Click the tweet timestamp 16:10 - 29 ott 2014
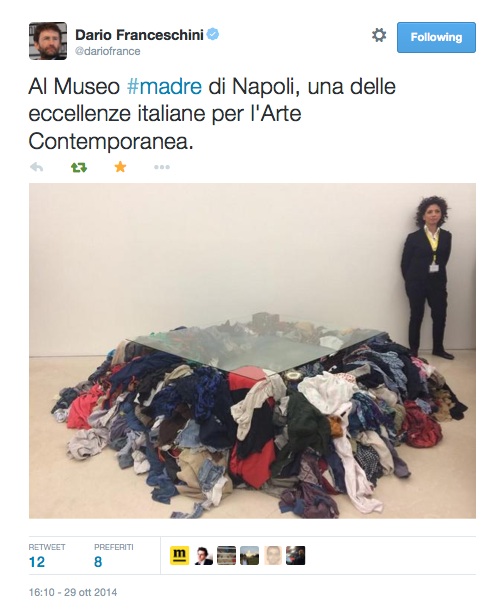 tap(73, 592)
